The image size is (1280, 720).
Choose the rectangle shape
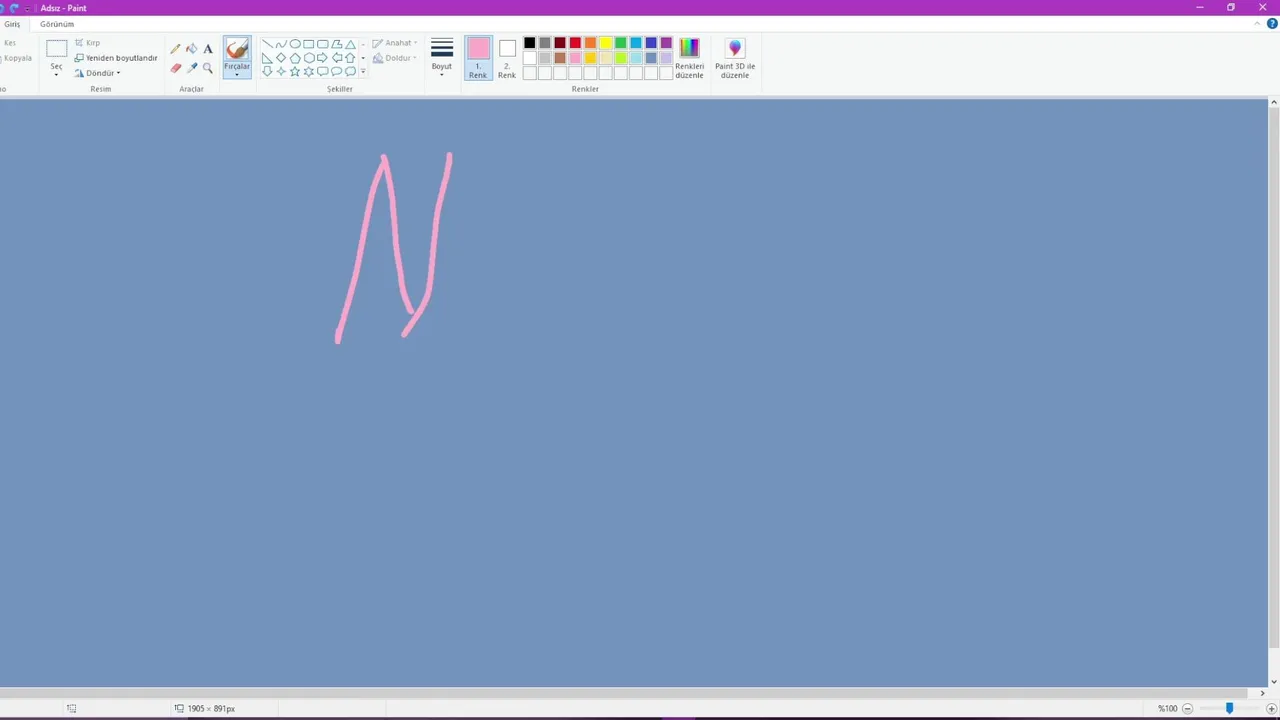click(x=309, y=44)
